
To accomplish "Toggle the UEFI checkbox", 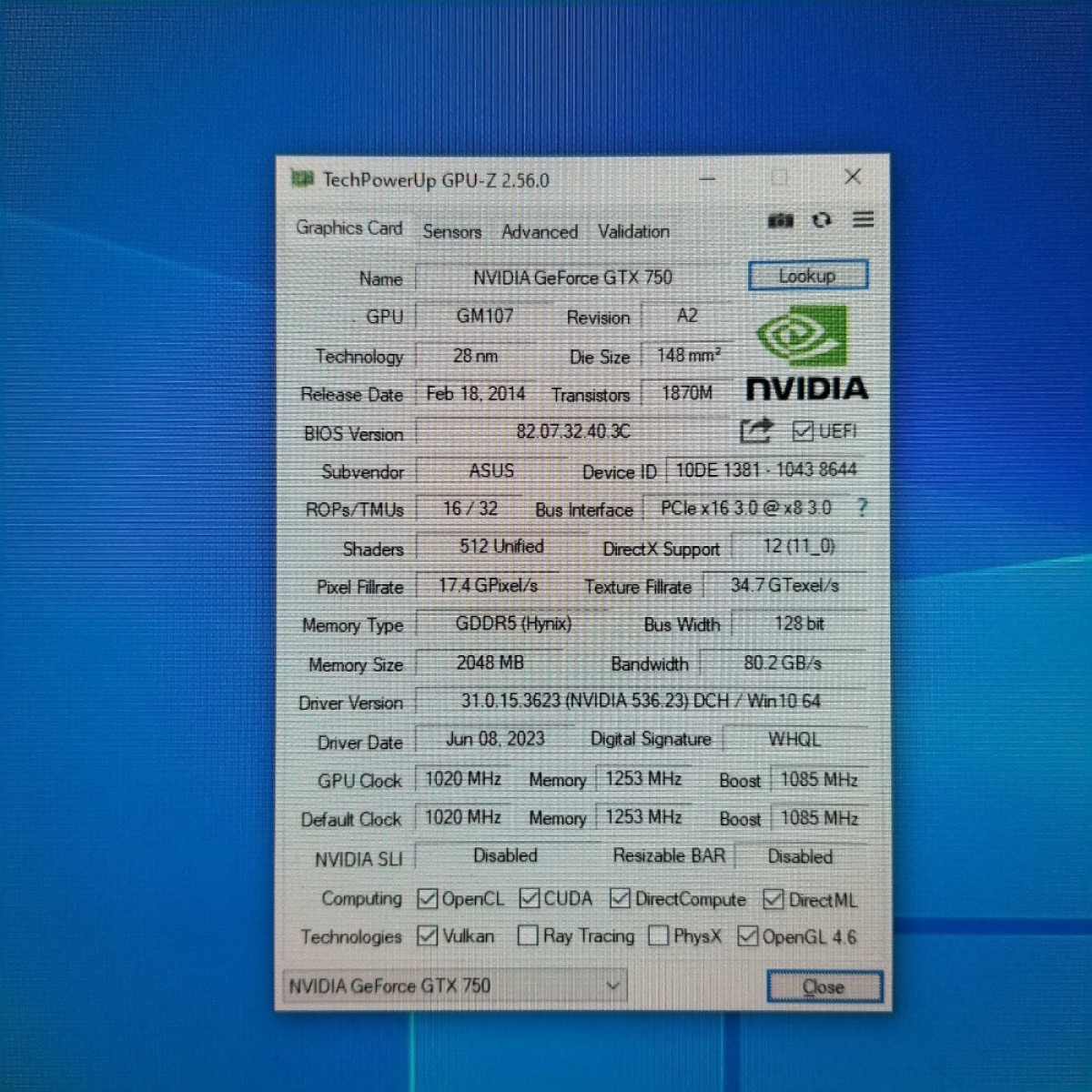I will click(x=802, y=430).
